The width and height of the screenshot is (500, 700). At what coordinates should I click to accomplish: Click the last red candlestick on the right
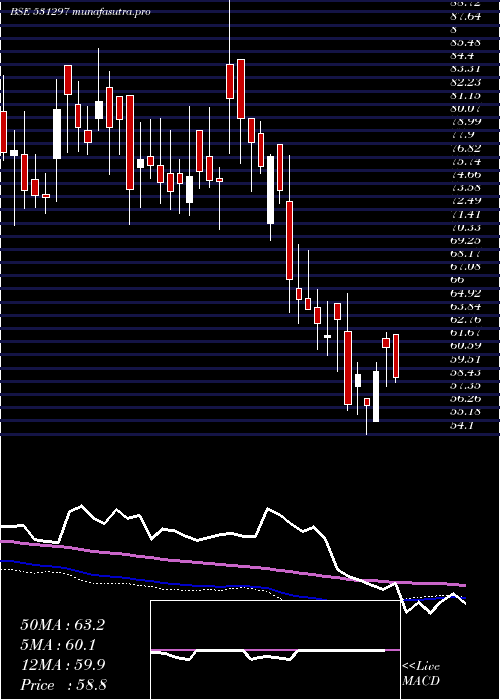coord(396,356)
